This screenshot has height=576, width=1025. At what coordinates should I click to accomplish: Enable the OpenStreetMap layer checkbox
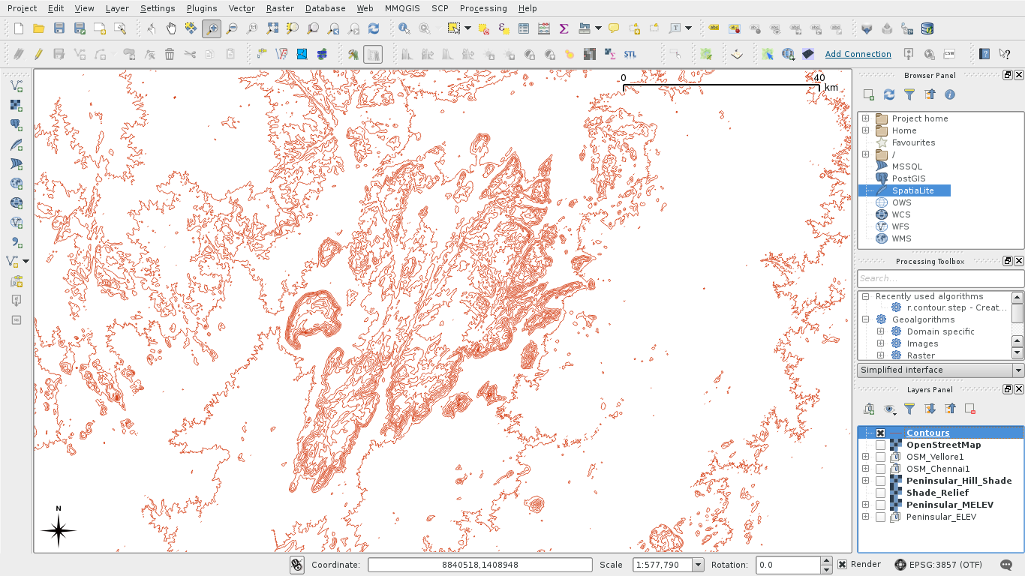[x=880, y=445]
